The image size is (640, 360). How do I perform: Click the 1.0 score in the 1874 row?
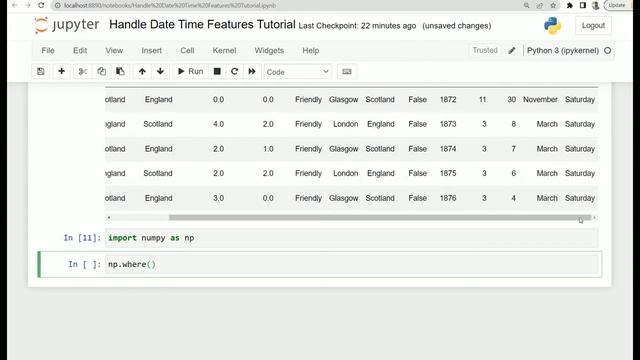[268, 149]
